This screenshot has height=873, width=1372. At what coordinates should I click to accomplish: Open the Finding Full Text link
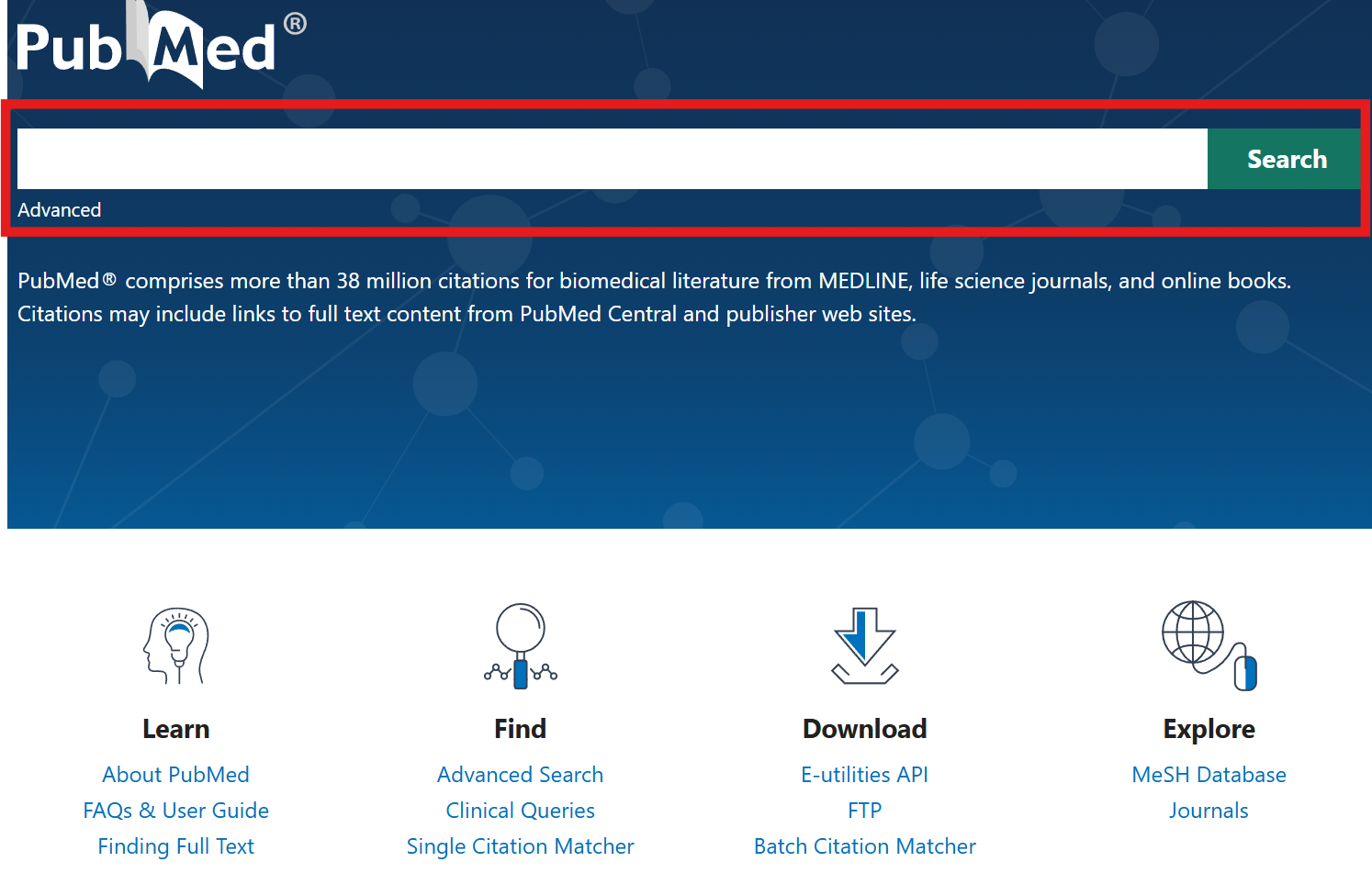click(176, 846)
